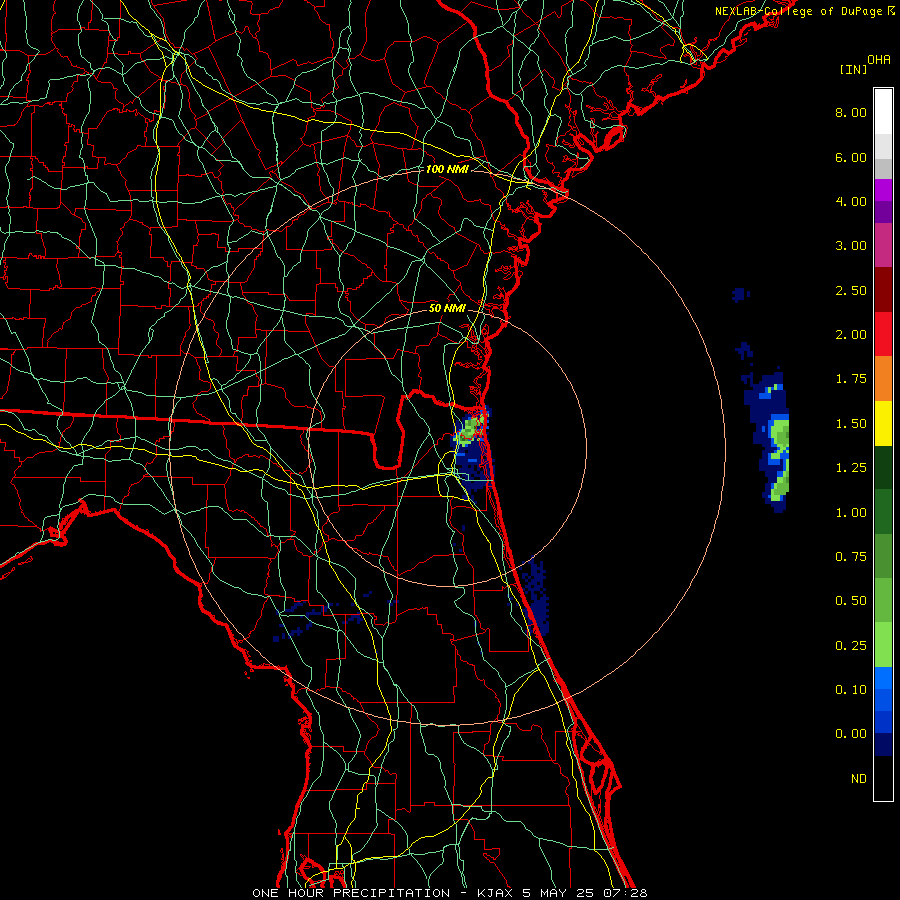Click the 100 NMI range ring label
Viewport: 900px width, 900px height.
coord(447,169)
